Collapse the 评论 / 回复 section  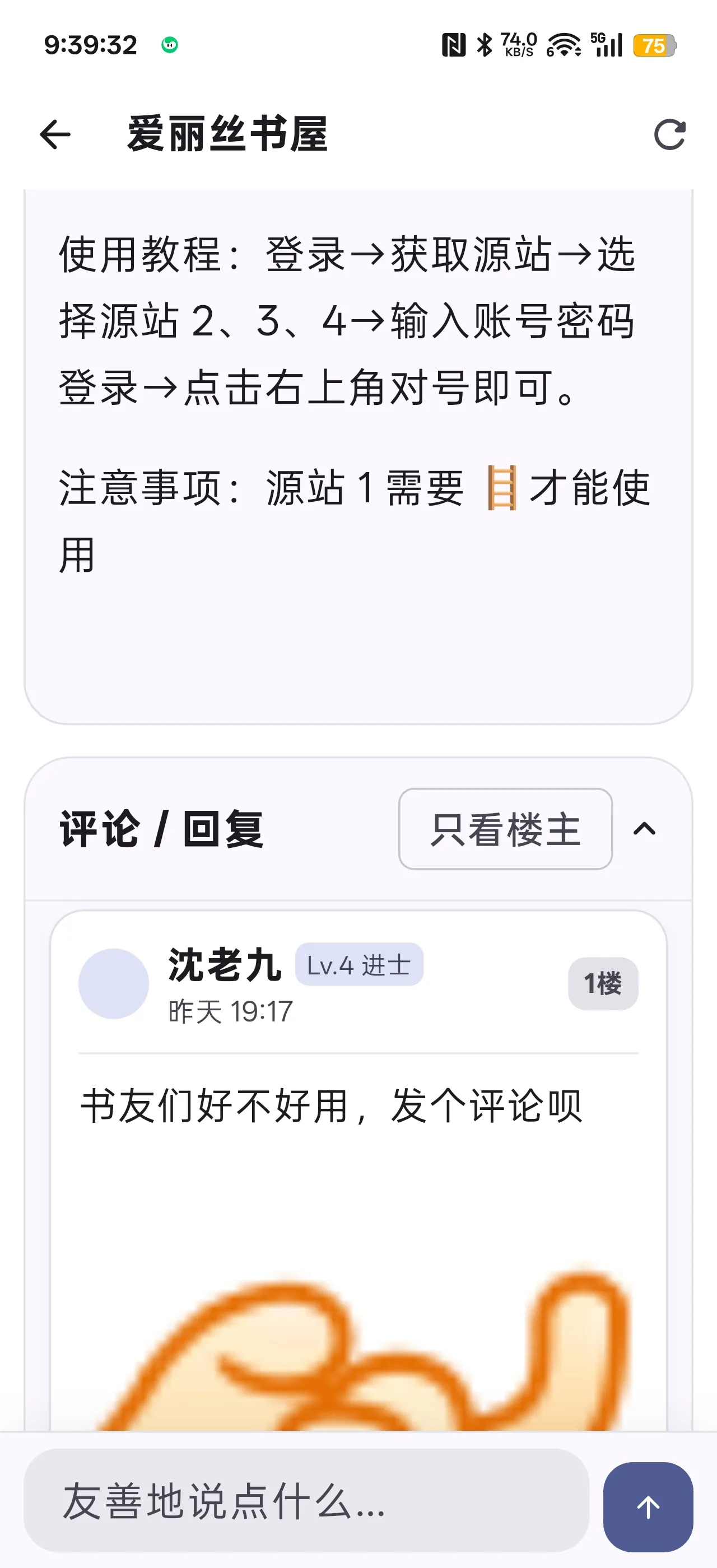pyautogui.click(x=645, y=828)
